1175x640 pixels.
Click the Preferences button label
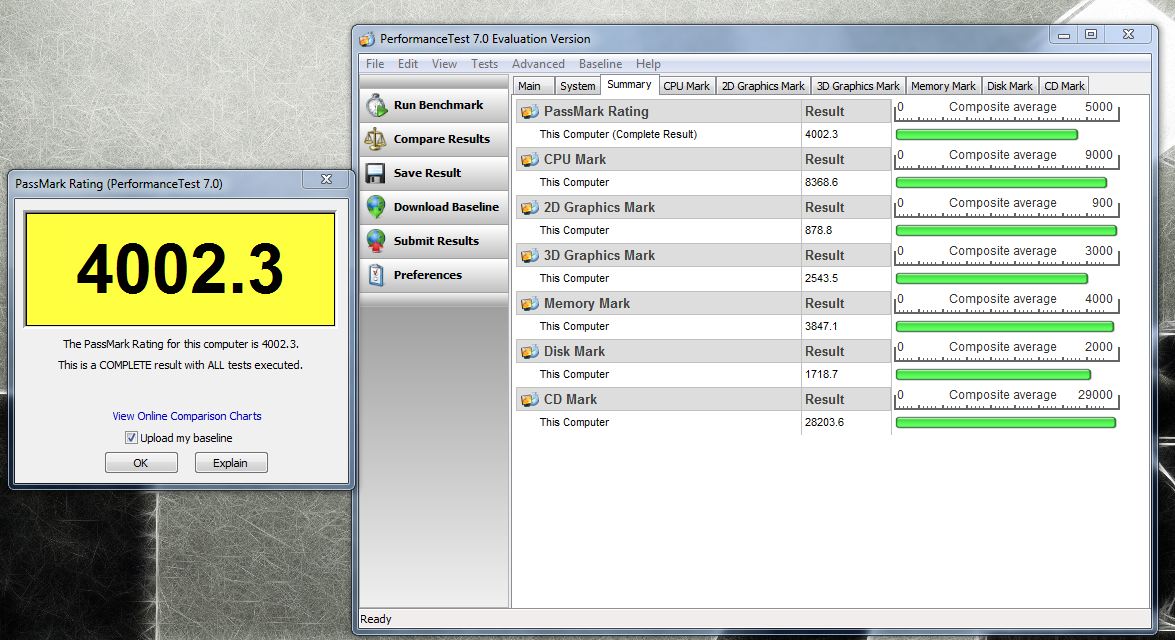[x=428, y=275]
